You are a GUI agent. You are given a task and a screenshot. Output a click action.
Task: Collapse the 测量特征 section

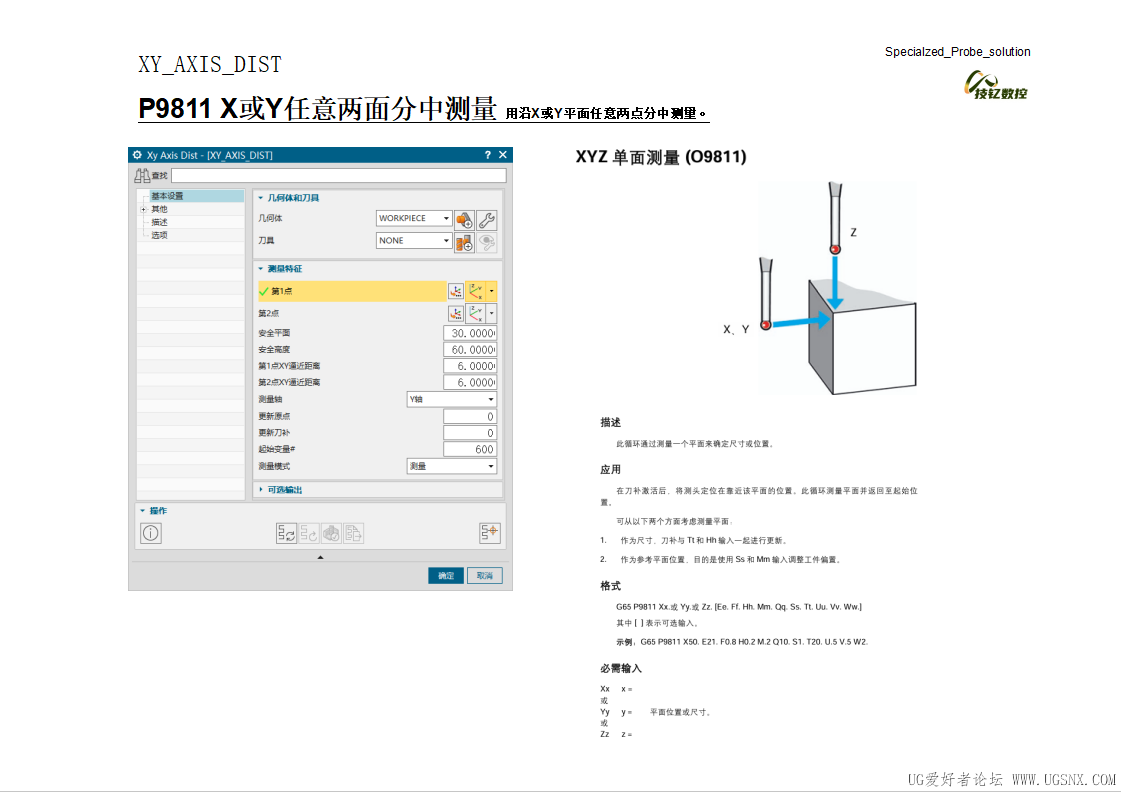click(x=260, y=269)
